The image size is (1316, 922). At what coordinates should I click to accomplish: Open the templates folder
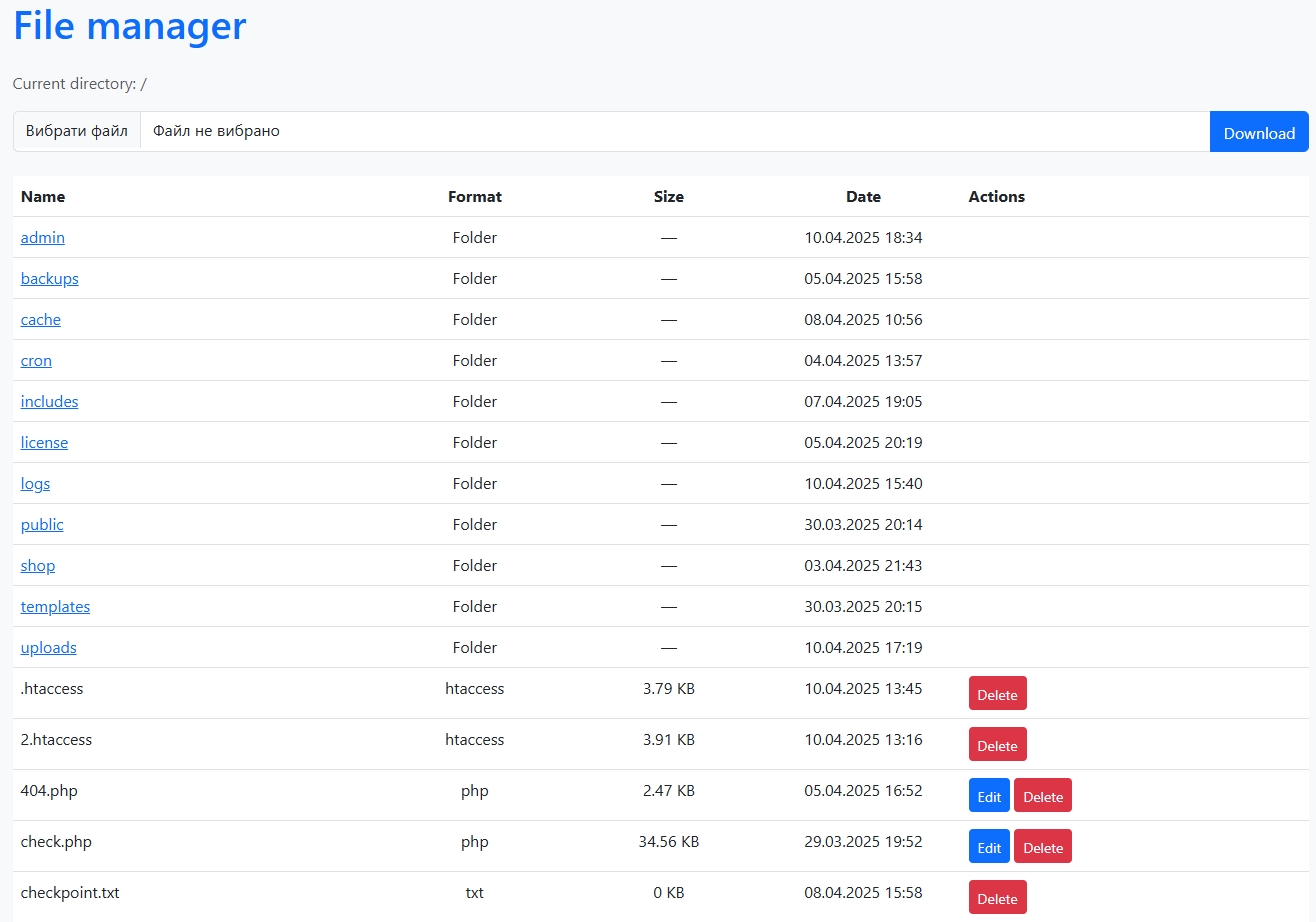pos(55,607)
